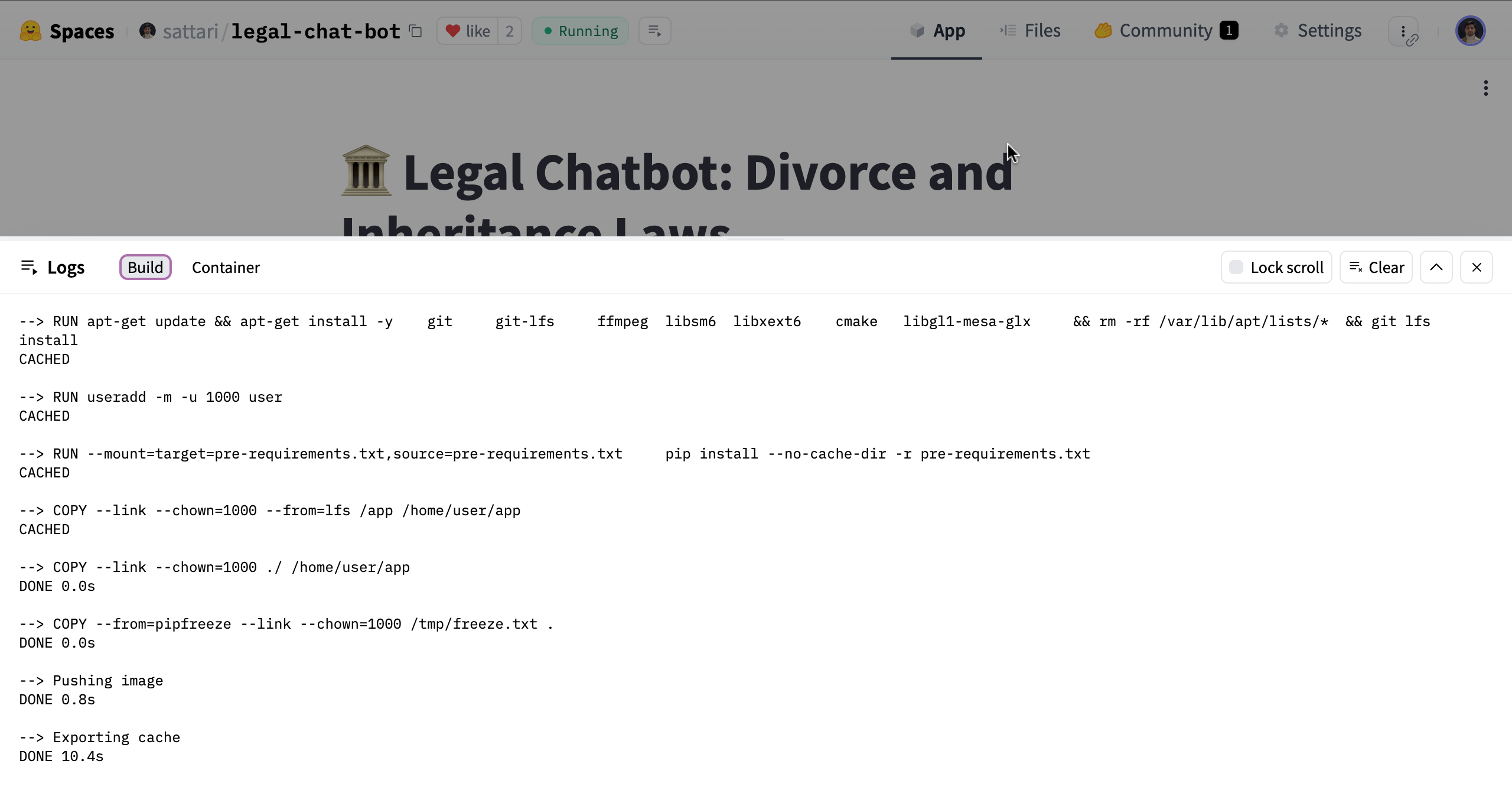Open Space Settings

pos(1318,31)
